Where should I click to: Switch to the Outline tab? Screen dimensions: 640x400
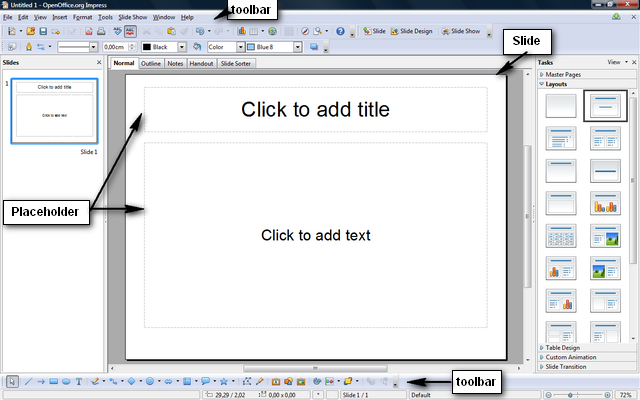coord(151,63)
